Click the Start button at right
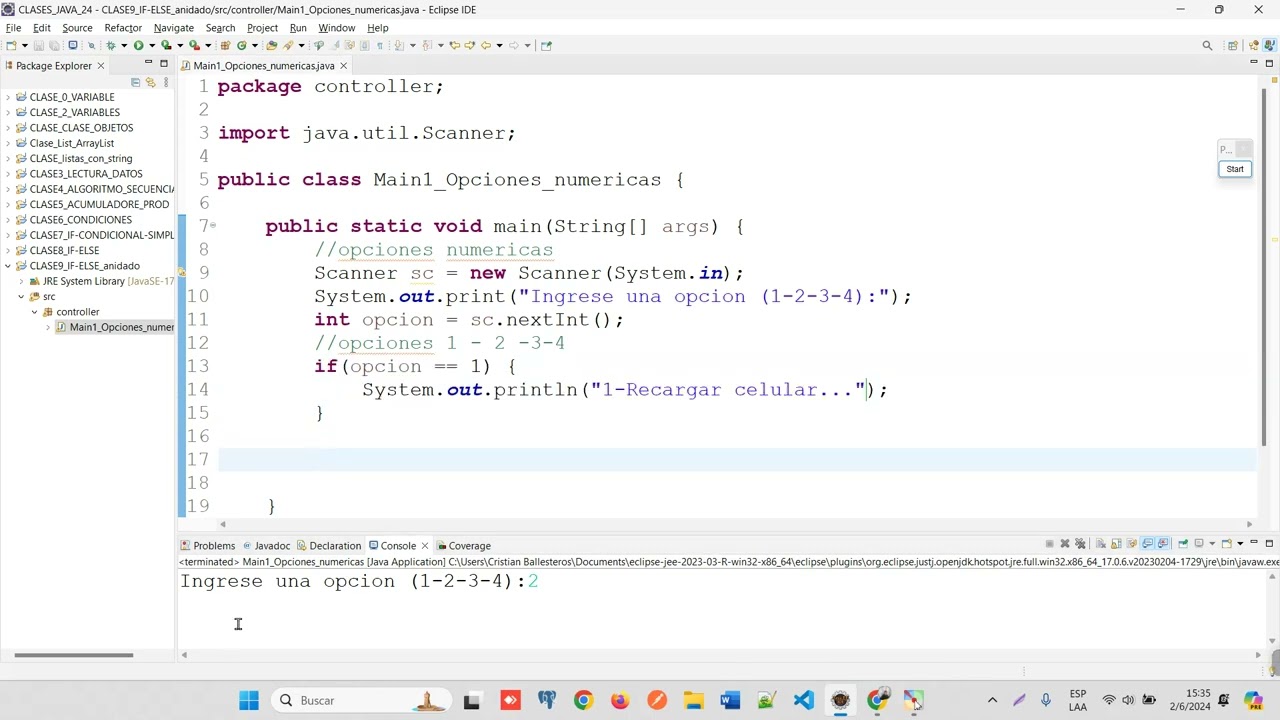The image size is (1280, 720). click(x=1235, y=169)
